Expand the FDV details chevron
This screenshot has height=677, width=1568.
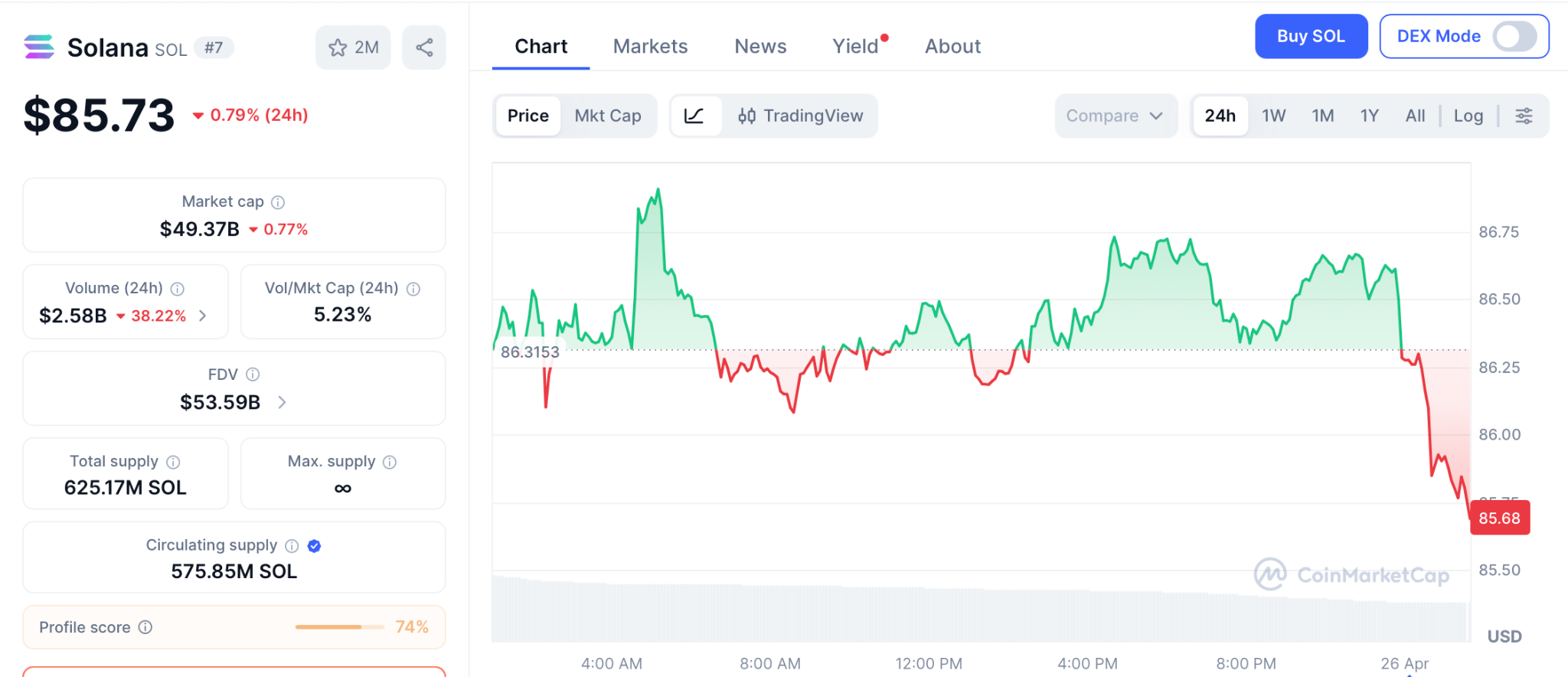(x=282, y=402)
